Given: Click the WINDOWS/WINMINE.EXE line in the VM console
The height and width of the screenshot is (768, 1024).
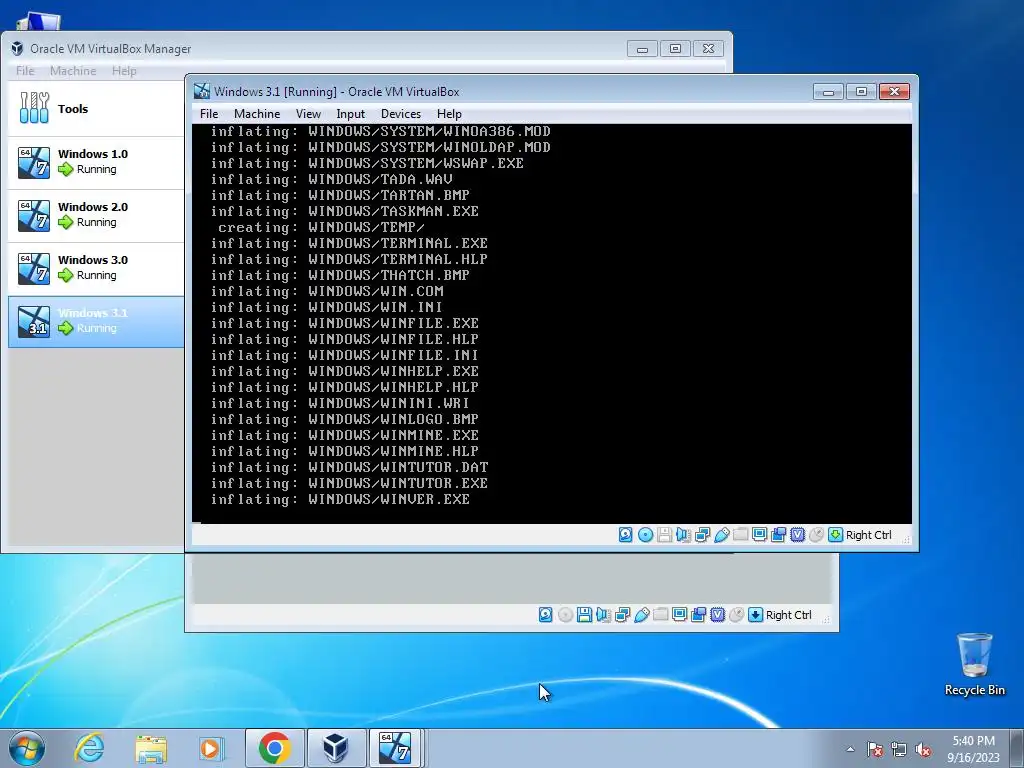Looking at the screenshot, I should click(x=344, y=435).
